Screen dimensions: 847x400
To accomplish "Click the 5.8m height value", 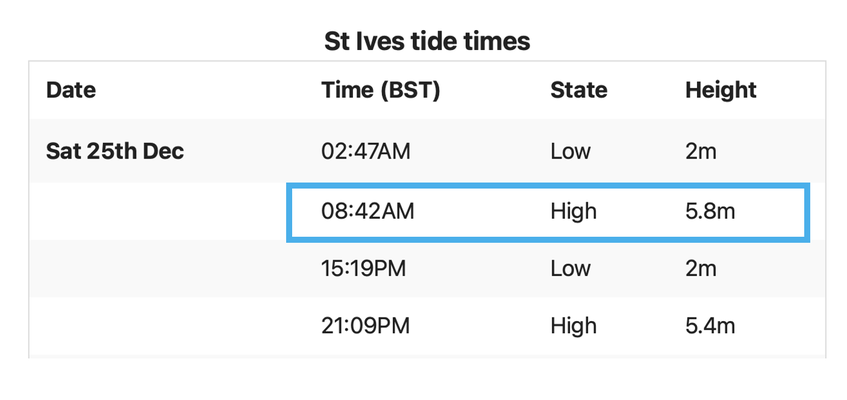I will (710, 211).
